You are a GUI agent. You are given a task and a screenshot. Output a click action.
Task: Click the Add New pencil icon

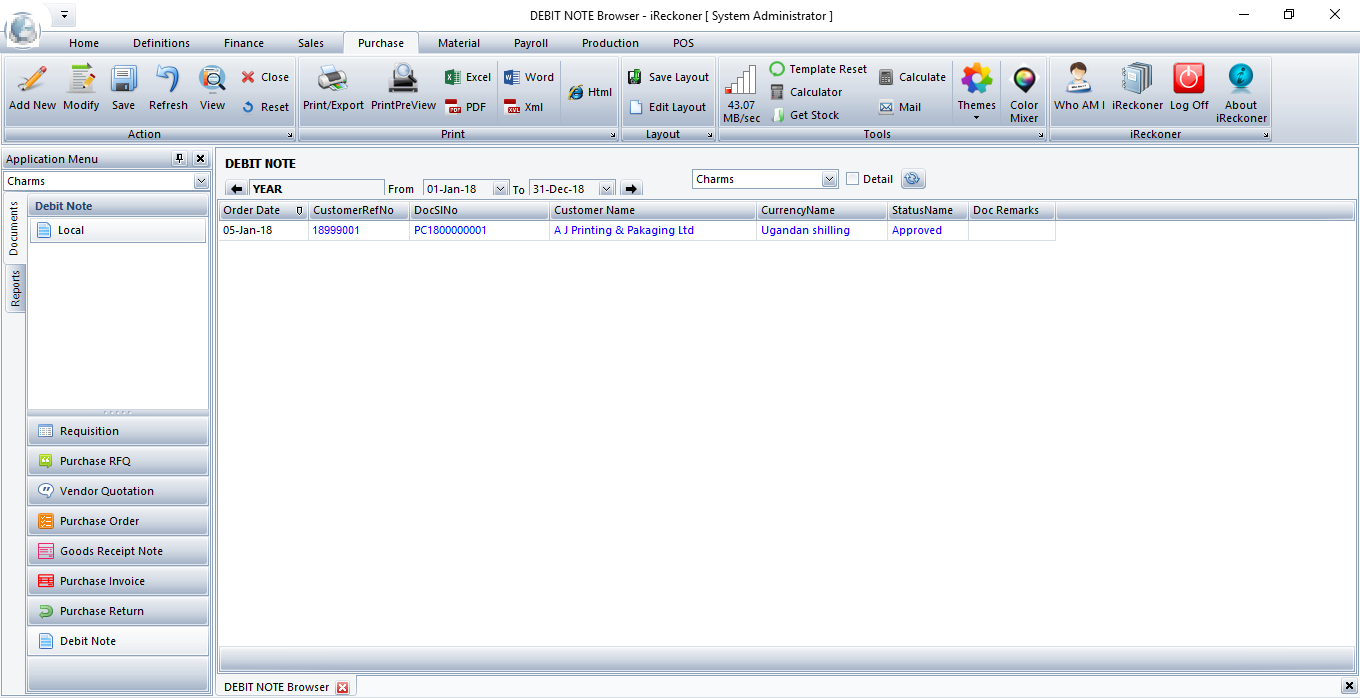point(32,80)
